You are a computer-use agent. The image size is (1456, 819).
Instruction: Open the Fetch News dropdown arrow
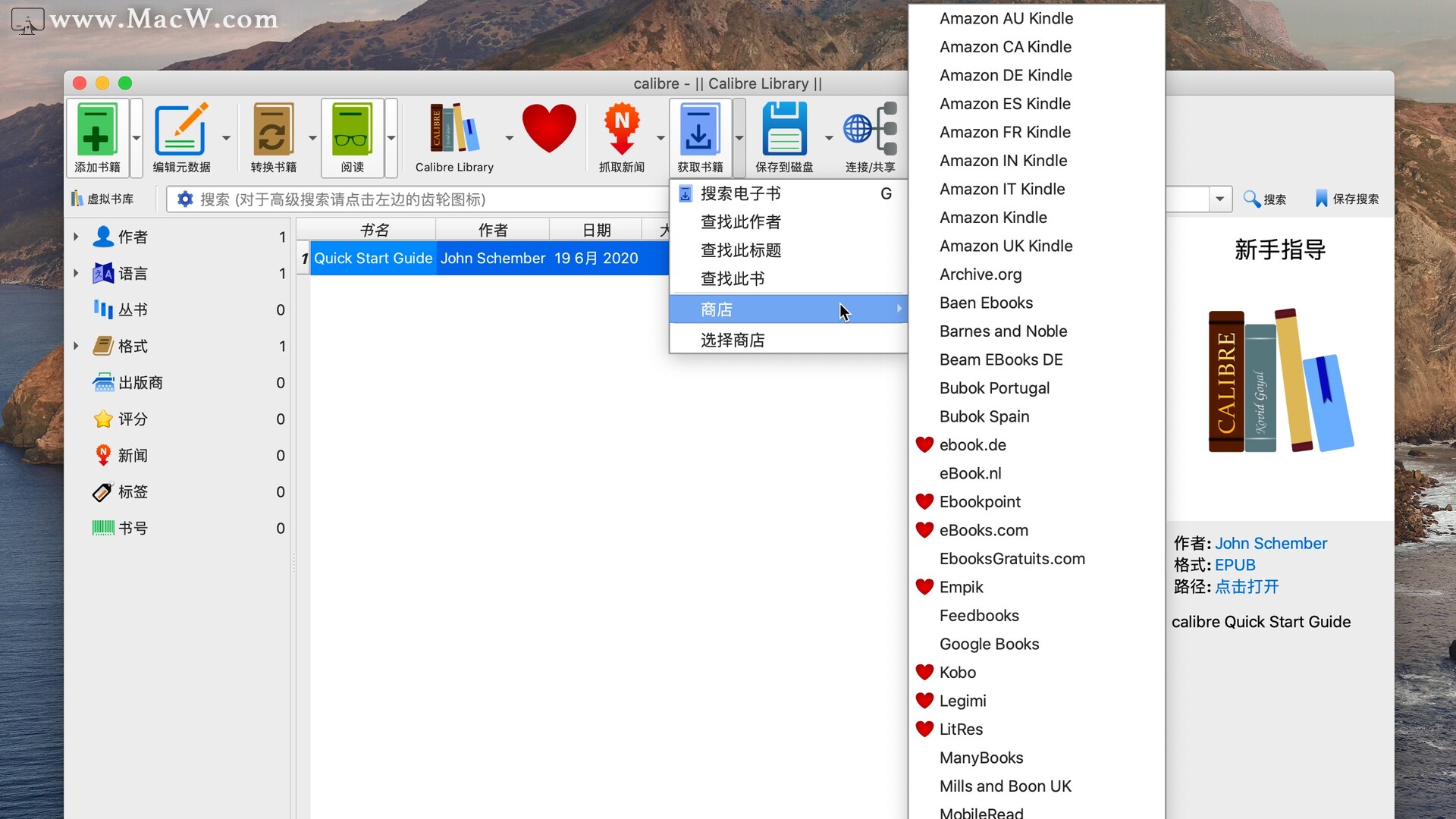661,138
